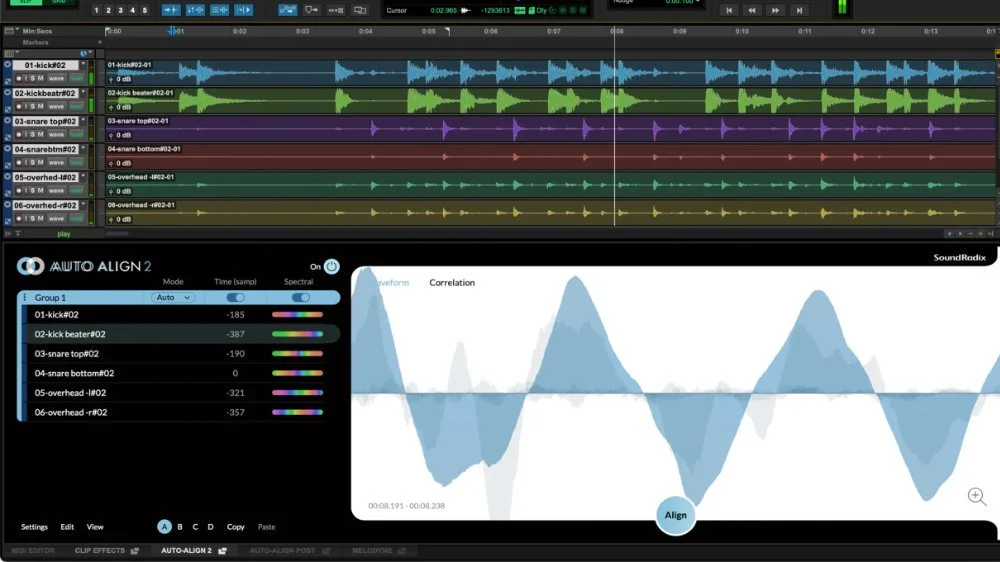This screenshot has height=562, width=1000.
Task: Click time value -357 for 06-overhead -r#02
Action: pos(235,413)
